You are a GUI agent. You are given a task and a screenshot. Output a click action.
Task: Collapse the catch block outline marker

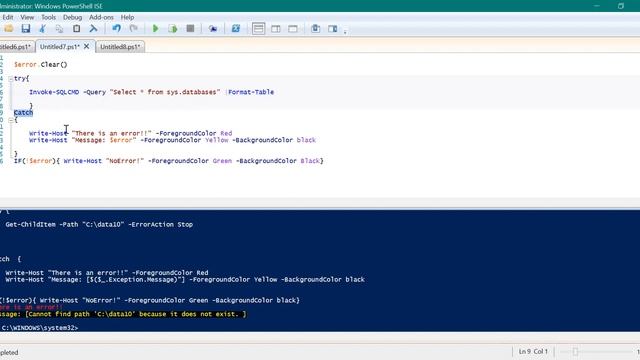point(11,120)
